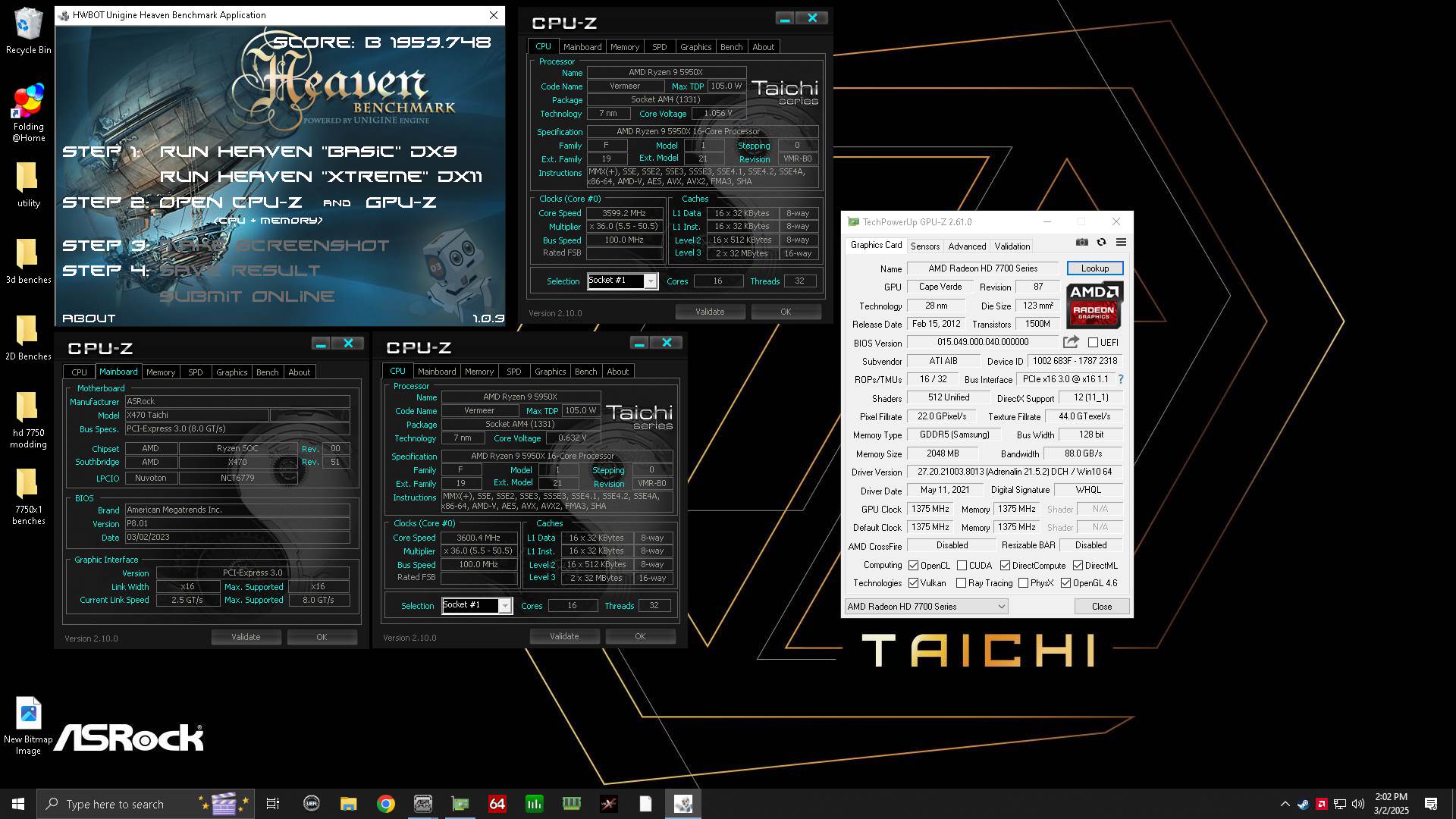
Task: Toggle the CUDA checkbox
Action: [x=962, y=566]
